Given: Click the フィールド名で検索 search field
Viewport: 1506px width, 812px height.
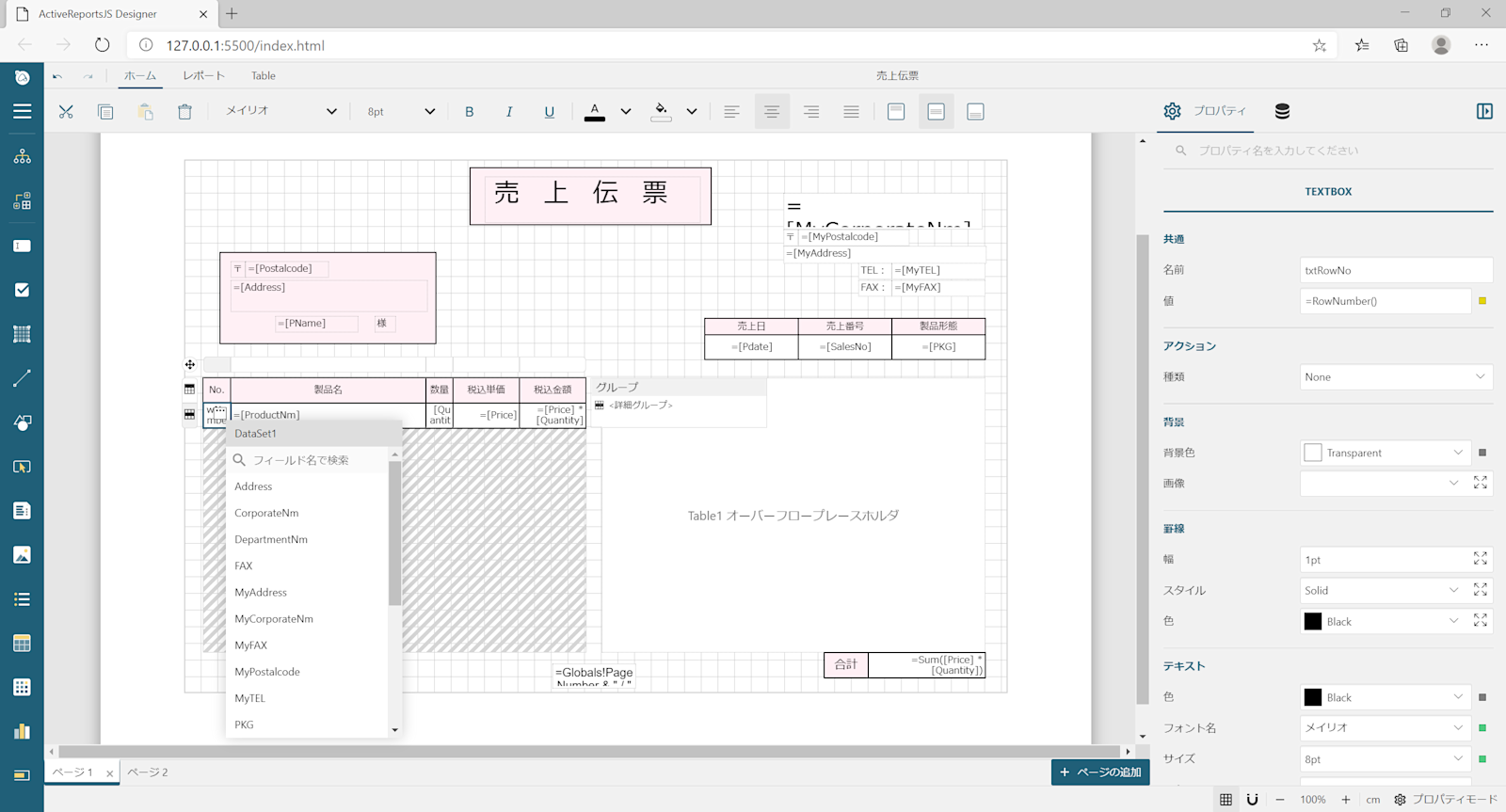Looking at the screenshot, I should [307, 460].
